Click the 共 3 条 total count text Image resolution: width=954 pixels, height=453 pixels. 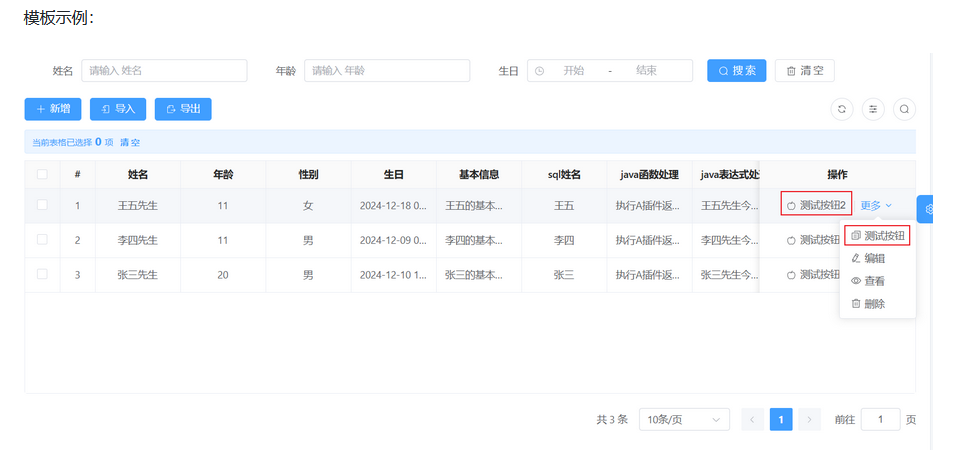tap(612, 420)
